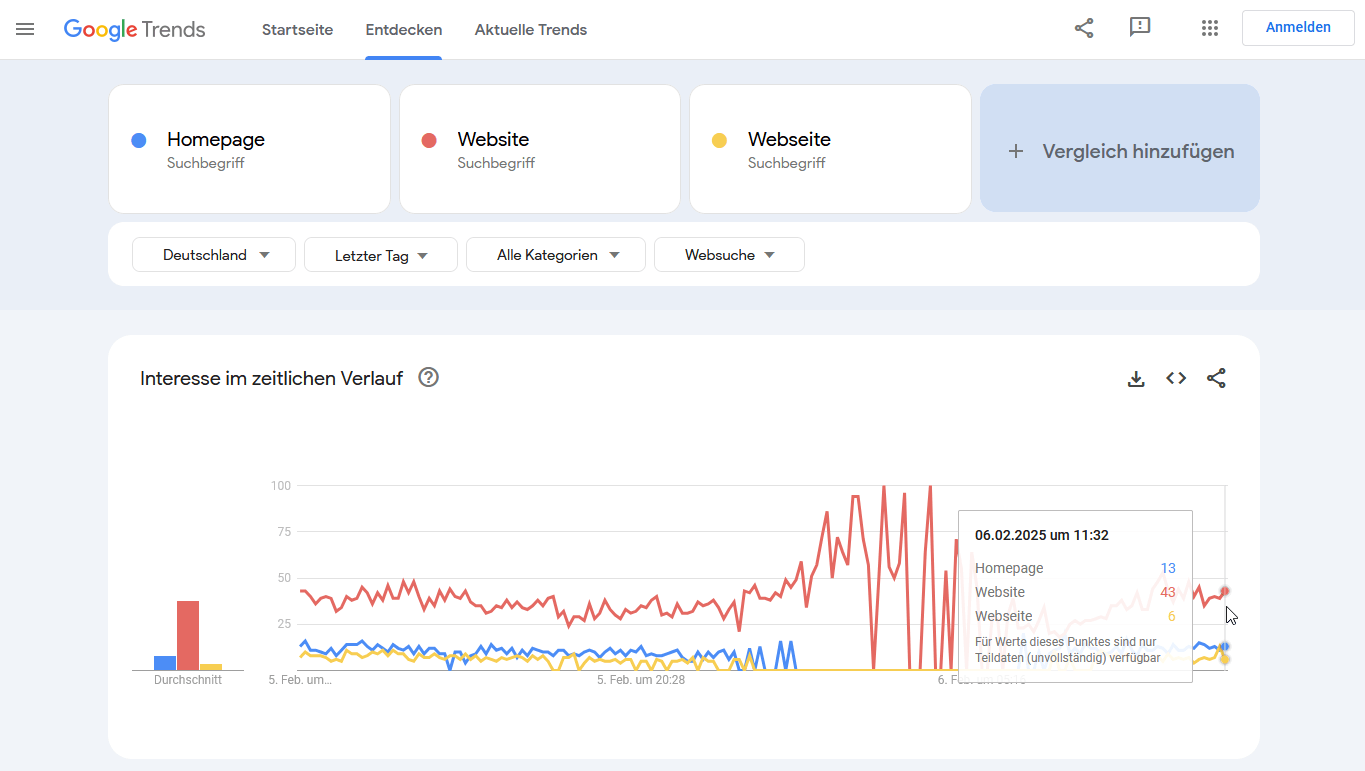This screenshot has width=1365, height=771.
Task: Click Vergleich hinzufügen to add a term
Action: 1120,151
